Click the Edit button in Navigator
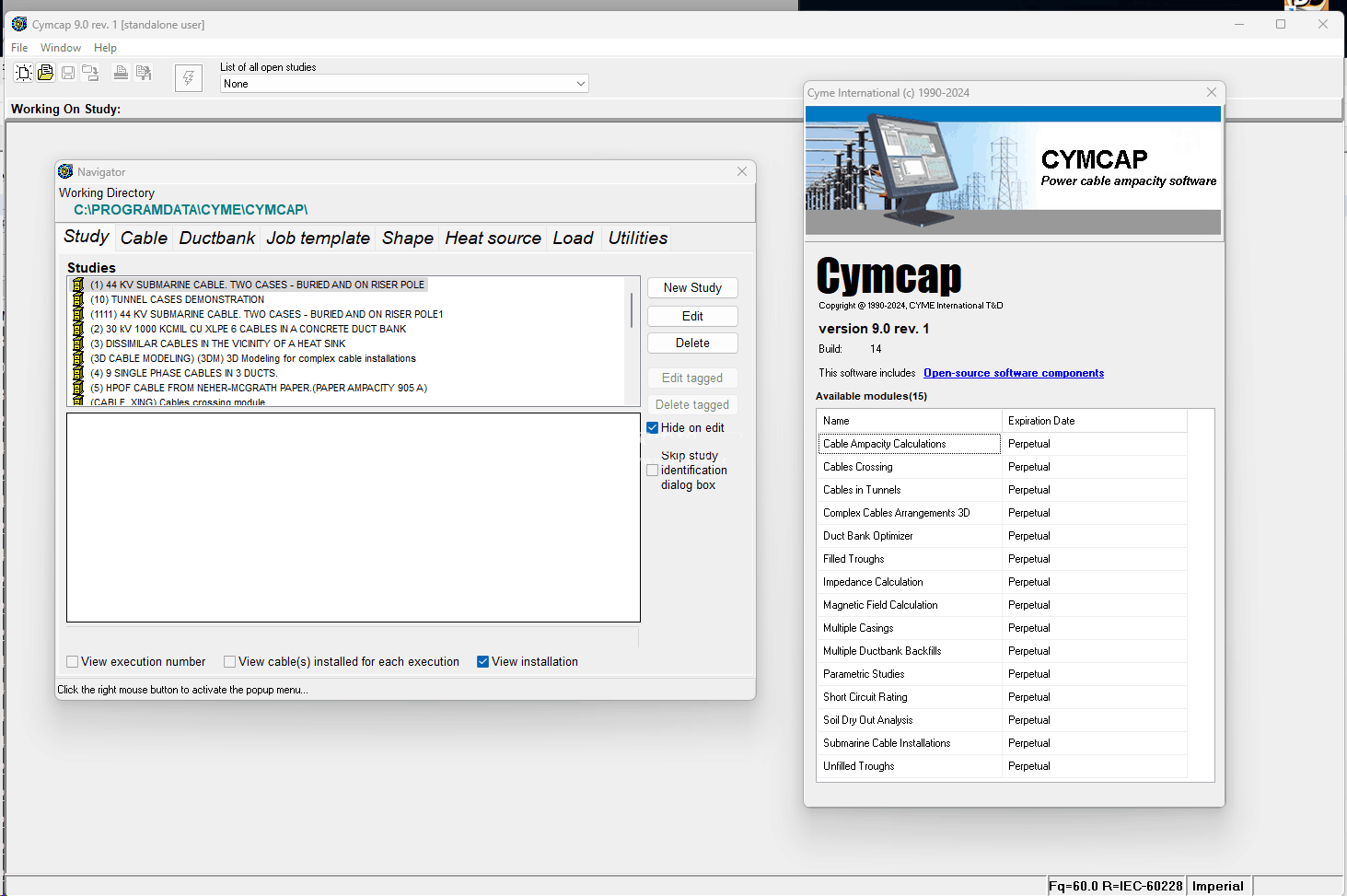 click(692, 316)
